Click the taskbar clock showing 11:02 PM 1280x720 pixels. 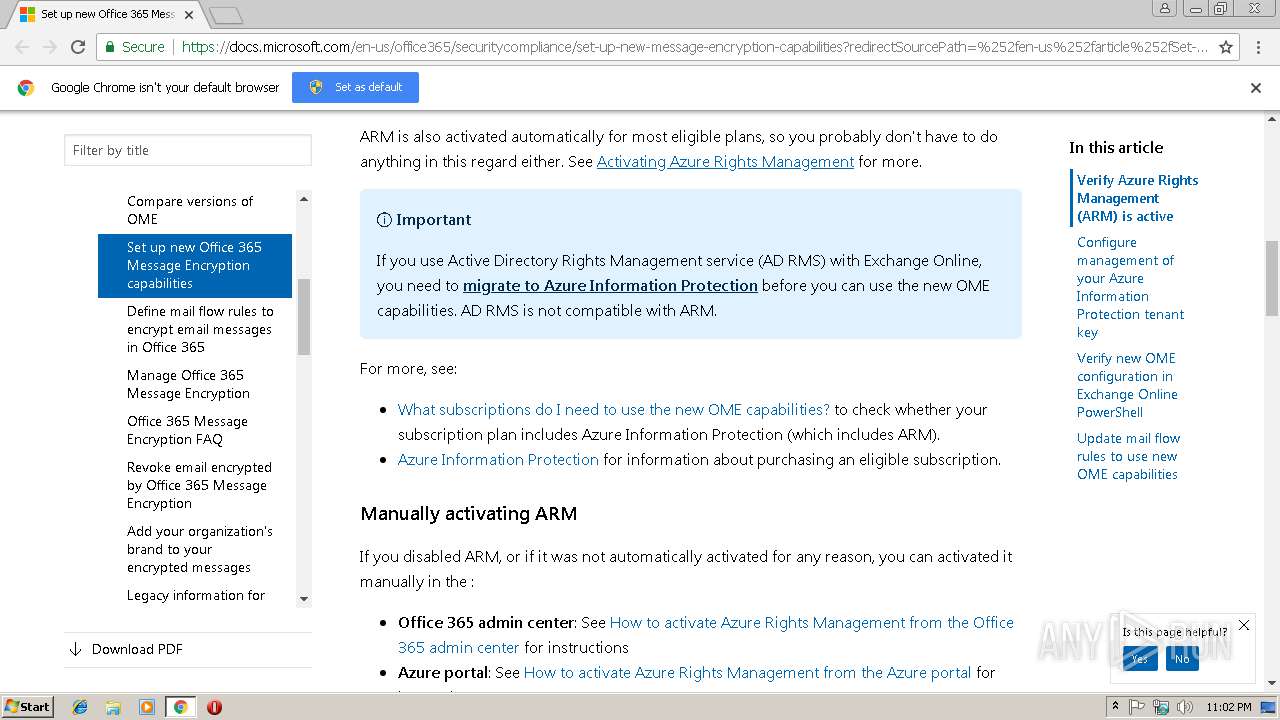click(x=1229, y=707)
